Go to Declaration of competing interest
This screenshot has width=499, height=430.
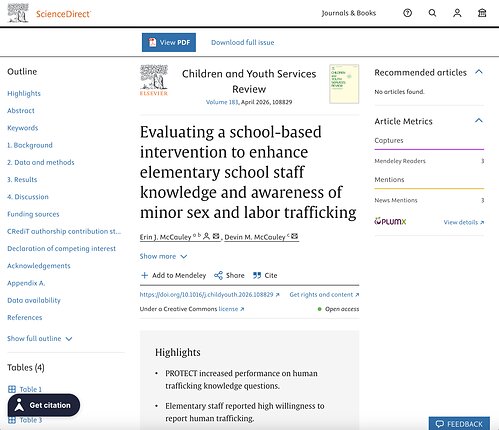click(61, 249)
